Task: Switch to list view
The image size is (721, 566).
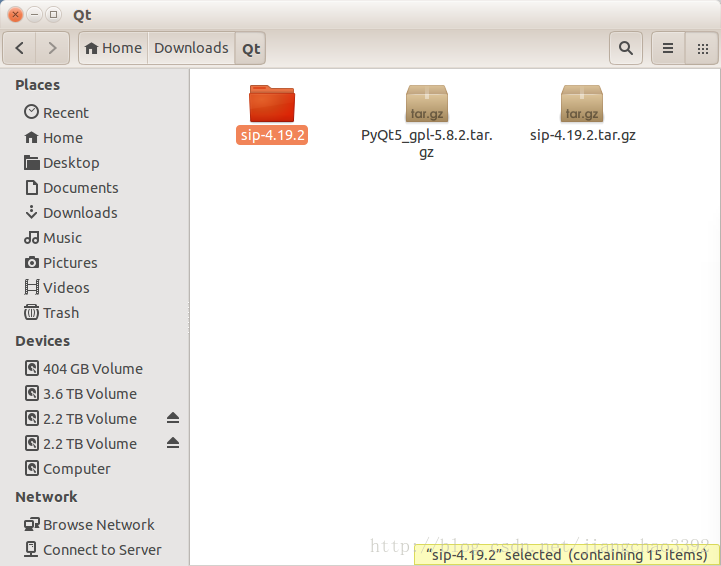Action: point(668,48)
